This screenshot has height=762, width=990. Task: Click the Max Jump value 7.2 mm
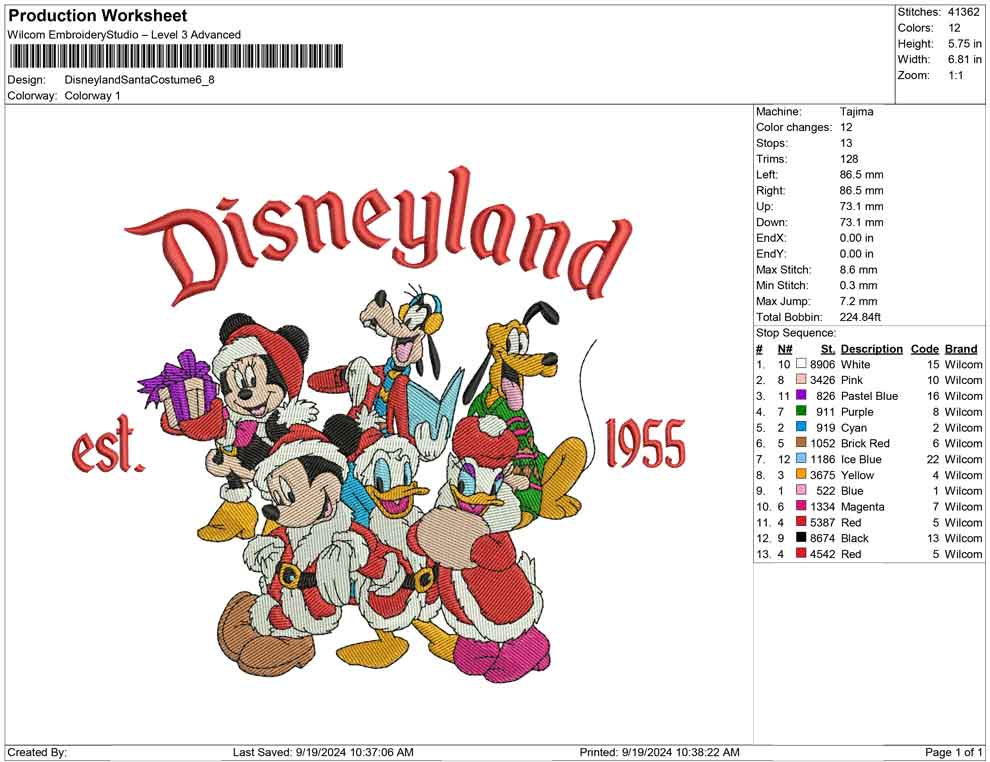[859, 301]
